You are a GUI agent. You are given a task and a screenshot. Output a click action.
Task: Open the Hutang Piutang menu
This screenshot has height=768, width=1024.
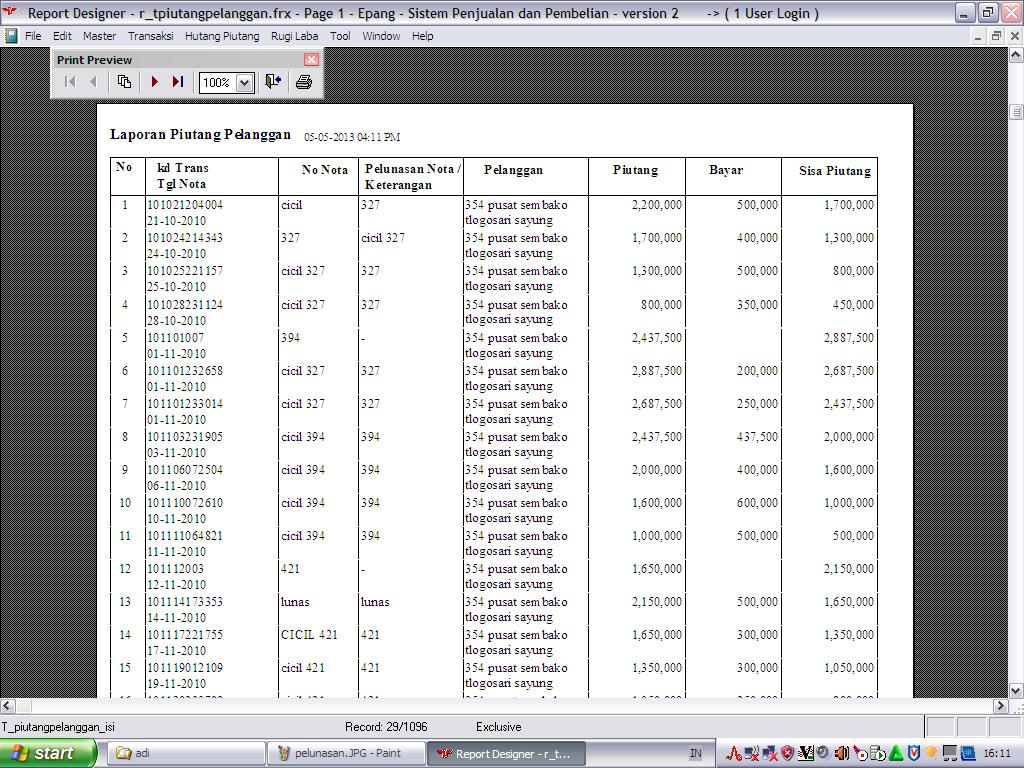tap(222, 36)
